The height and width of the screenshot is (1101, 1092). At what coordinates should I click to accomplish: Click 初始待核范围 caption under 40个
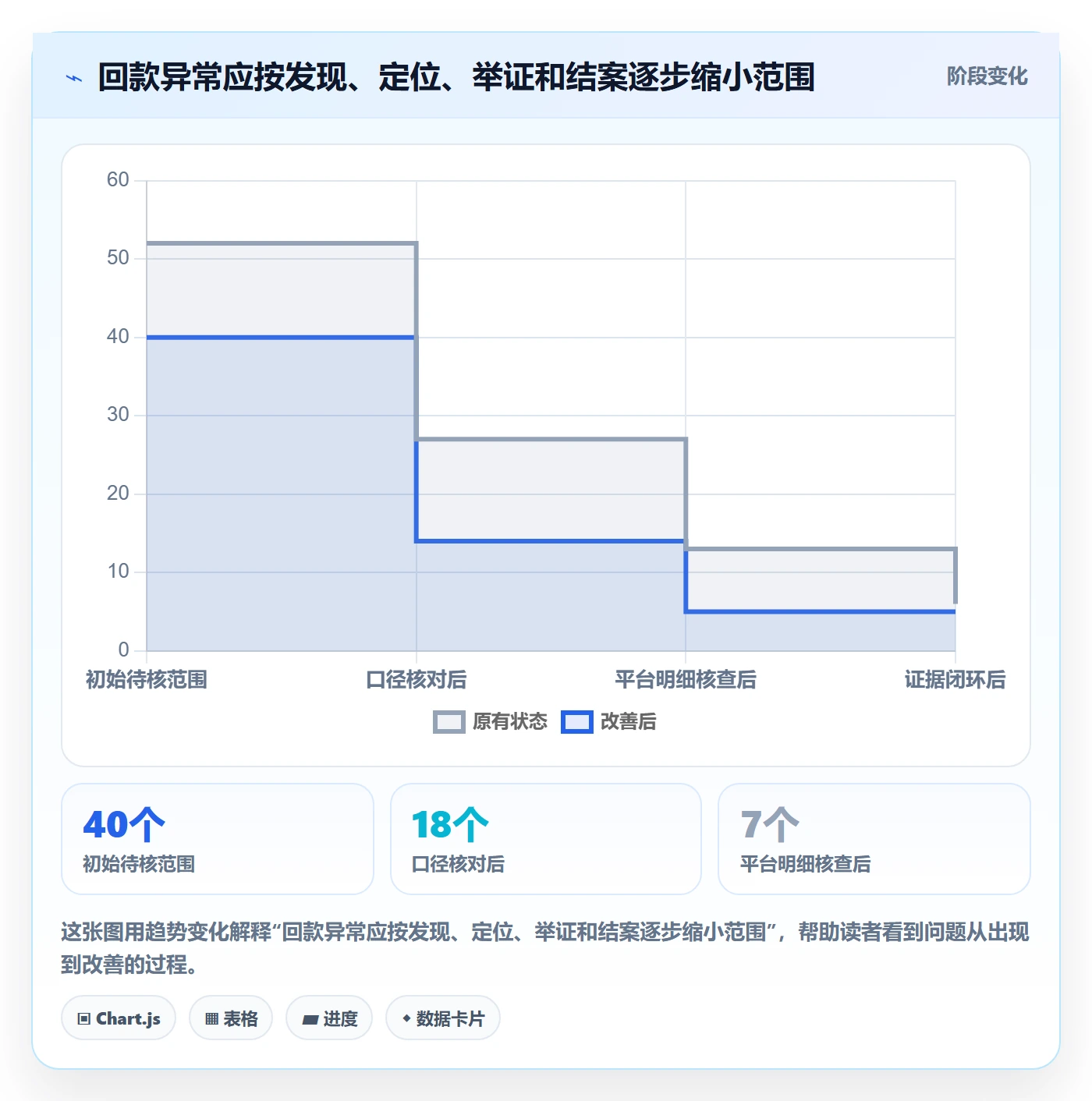click(139, 864)
